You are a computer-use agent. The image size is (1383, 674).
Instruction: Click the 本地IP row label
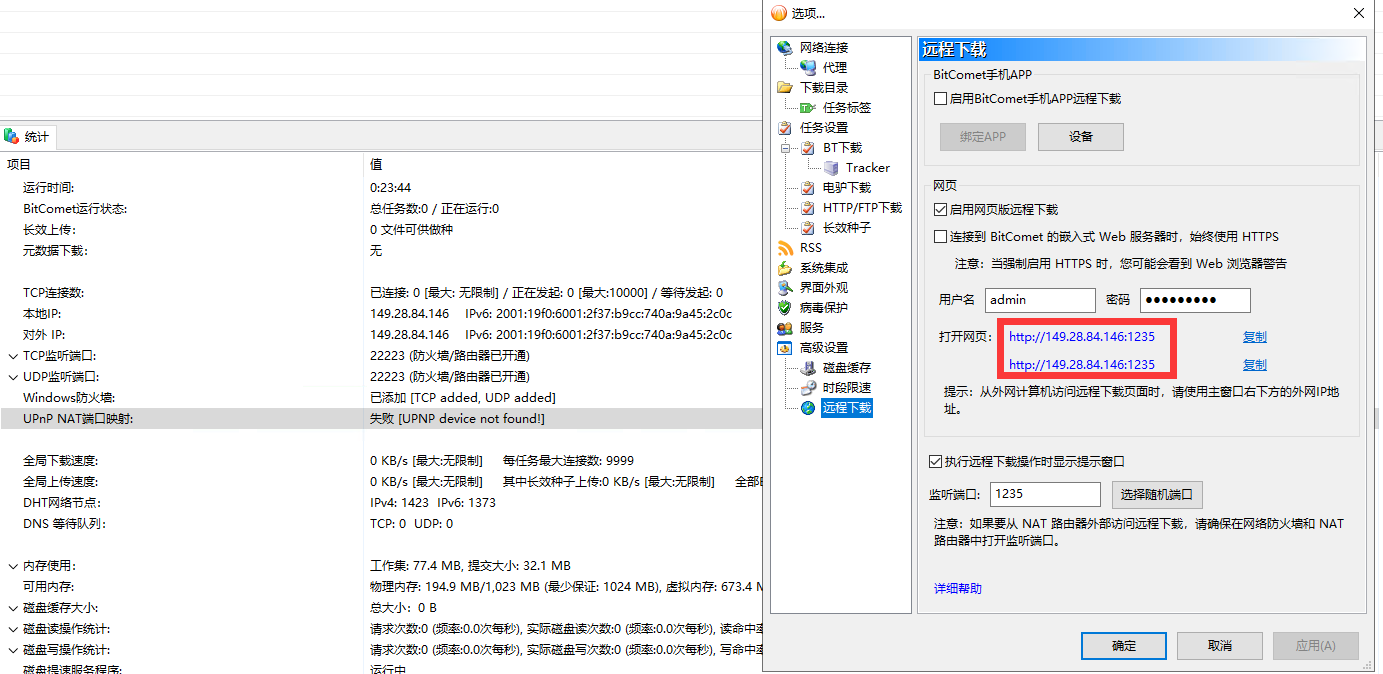click(x=44, y=314)
